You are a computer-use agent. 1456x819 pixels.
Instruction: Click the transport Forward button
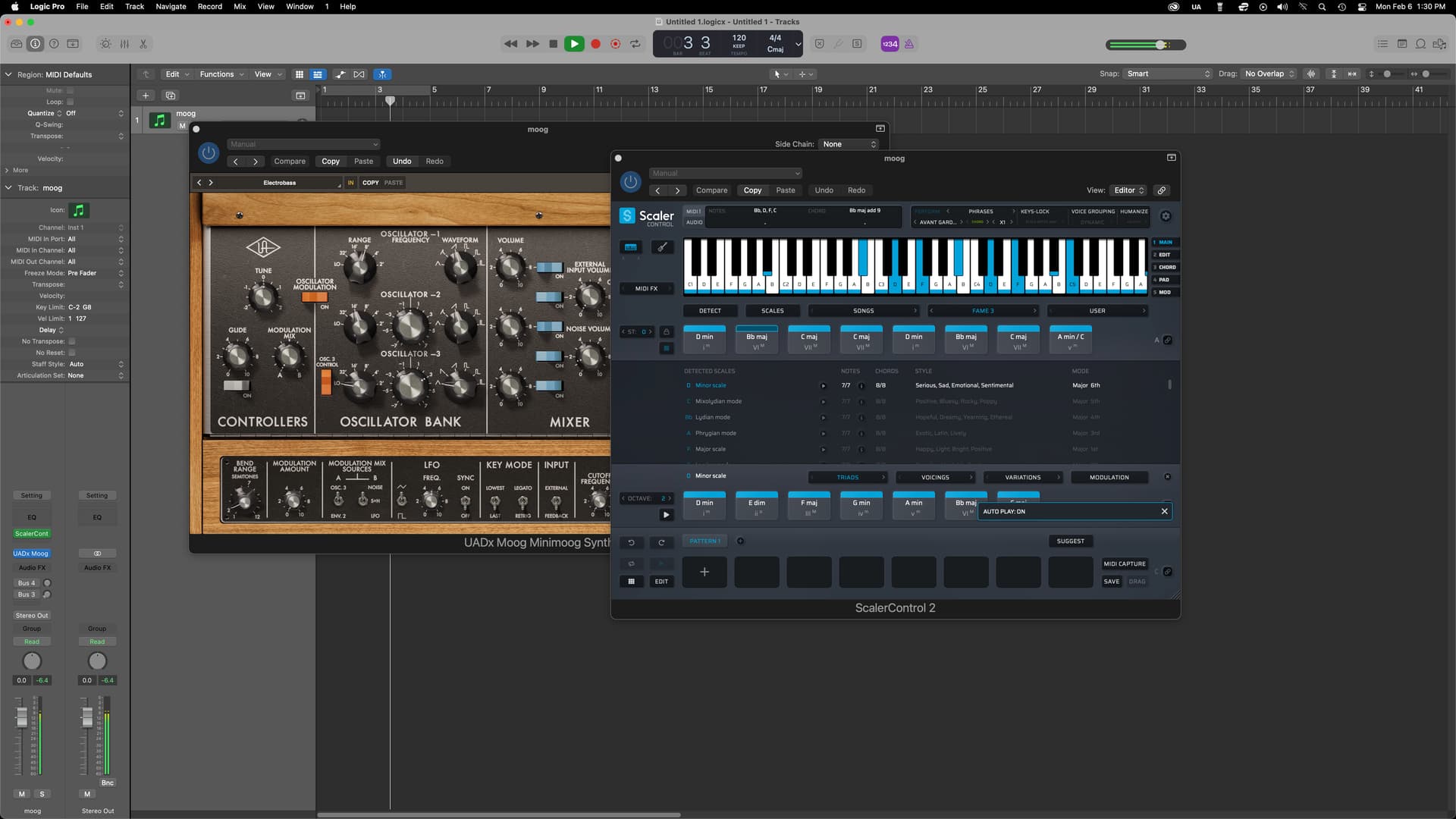532,44
